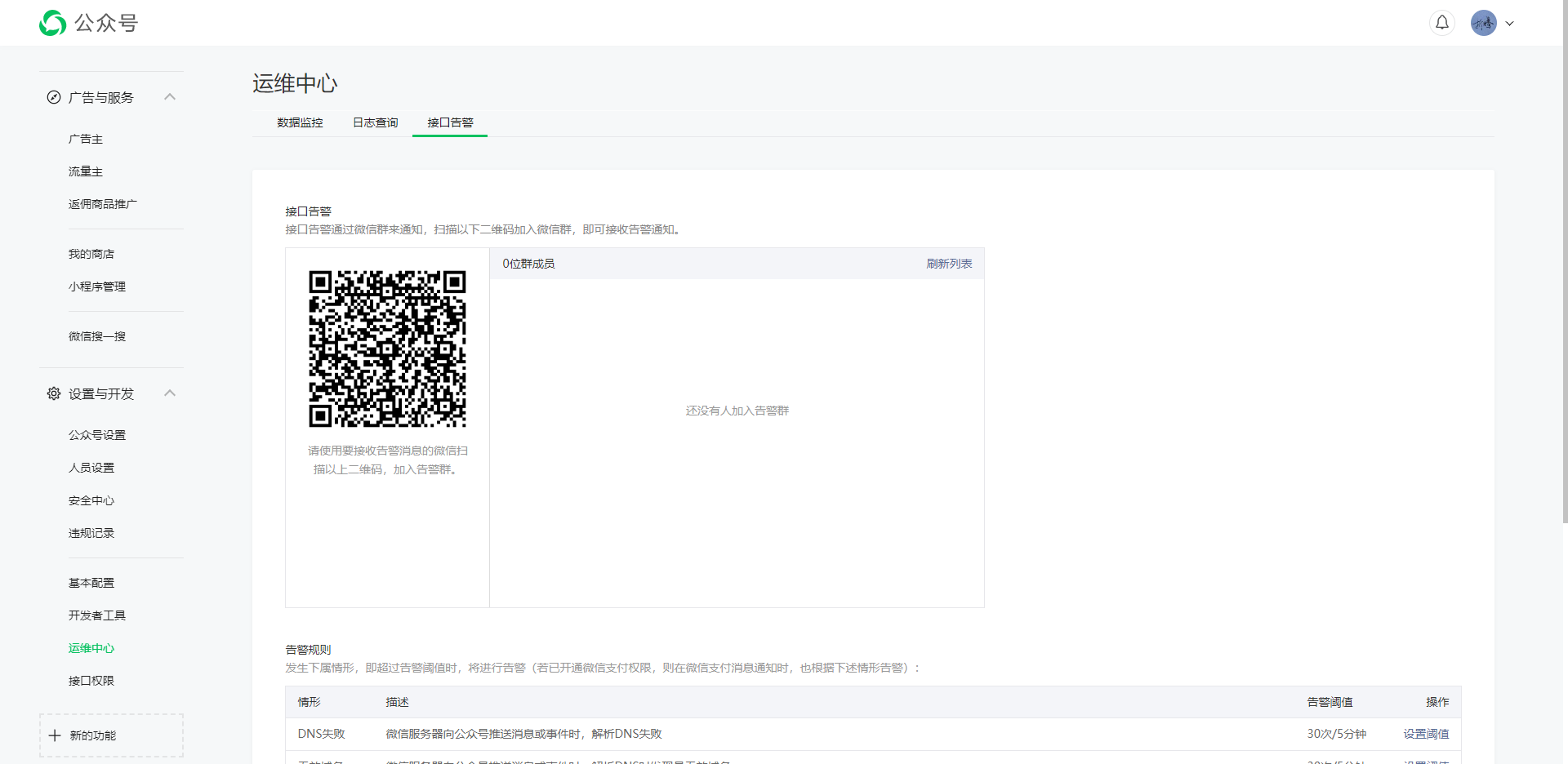
Task: Open 接口权限
Action: point(91,681)
